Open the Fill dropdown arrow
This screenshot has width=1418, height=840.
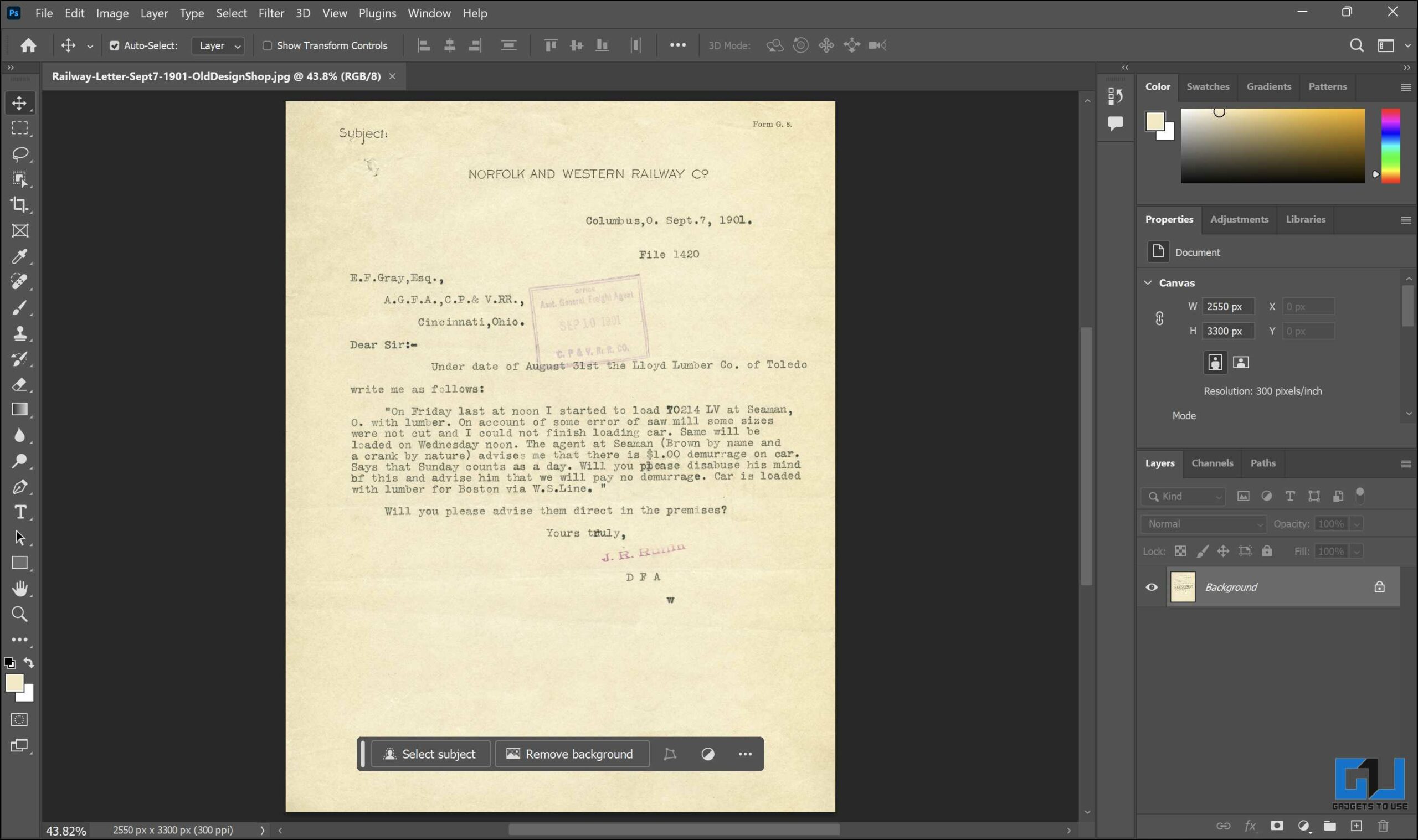point(1357,552)
